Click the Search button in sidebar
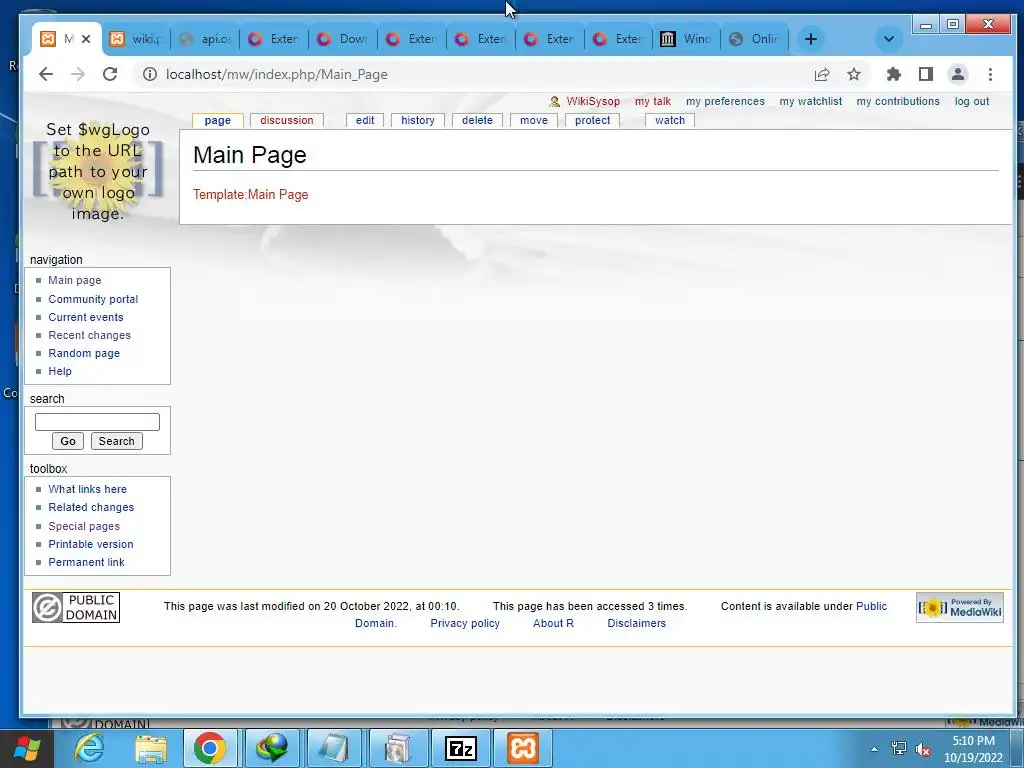This screenshot has height=768, width=1024. point(116,441)
